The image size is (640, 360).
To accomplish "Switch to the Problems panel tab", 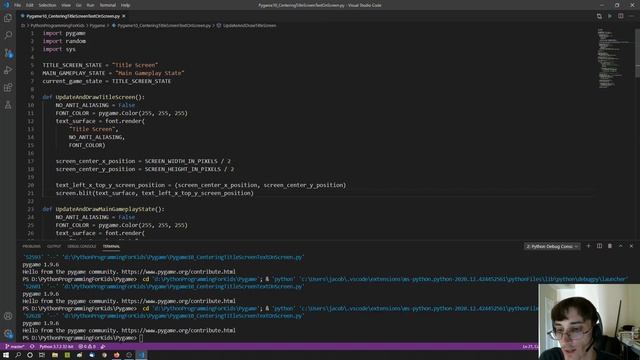I will pyautogui.click(x=31, y=247).
